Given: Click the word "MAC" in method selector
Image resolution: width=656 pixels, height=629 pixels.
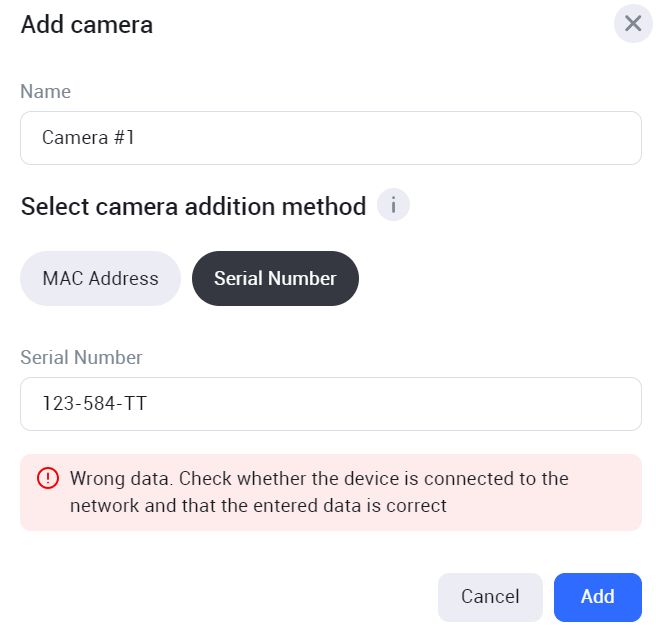Looking at the screenshot, I should (61, 278).
